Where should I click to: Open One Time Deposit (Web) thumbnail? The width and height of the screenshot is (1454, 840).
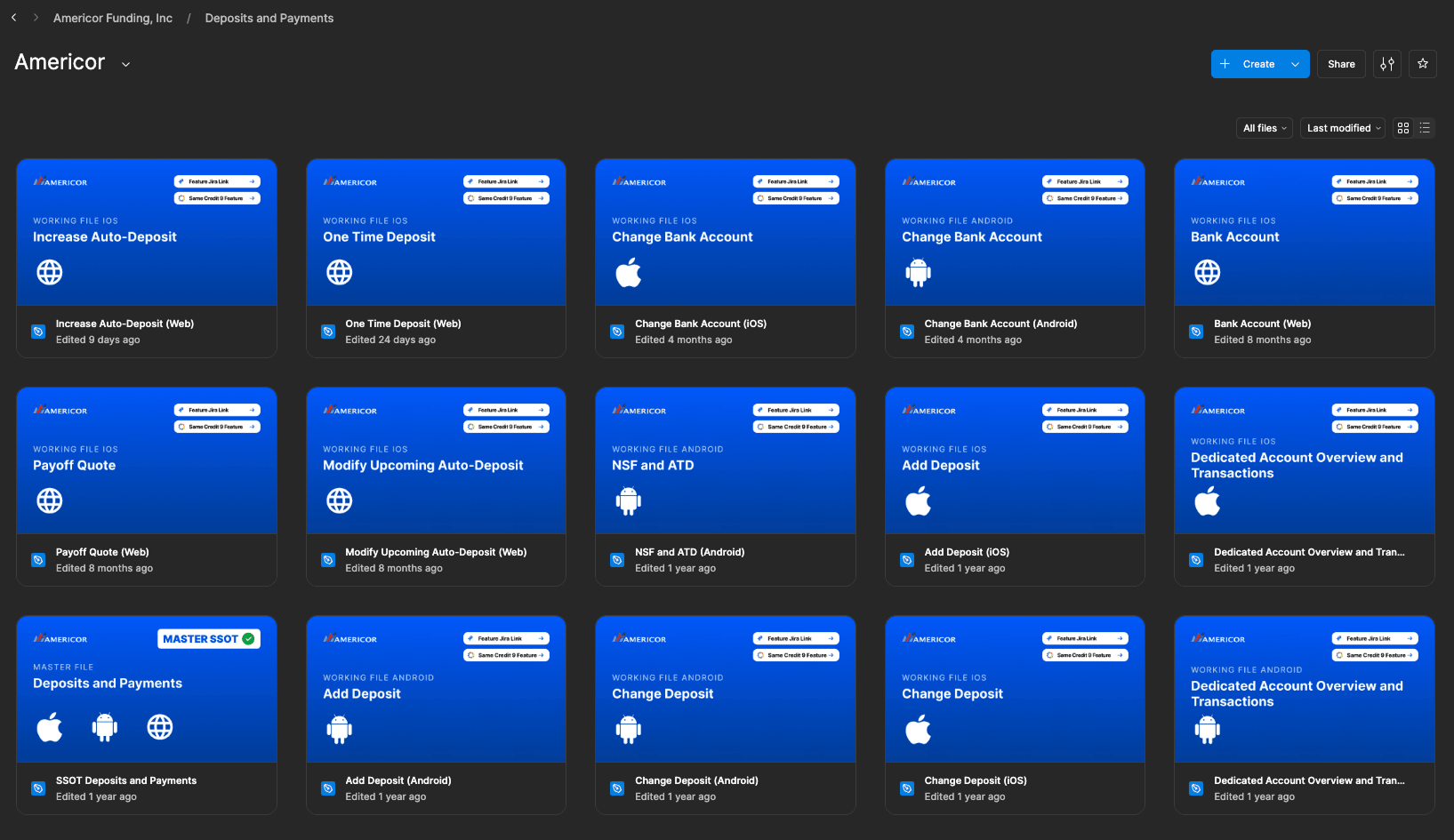(436, 233)
